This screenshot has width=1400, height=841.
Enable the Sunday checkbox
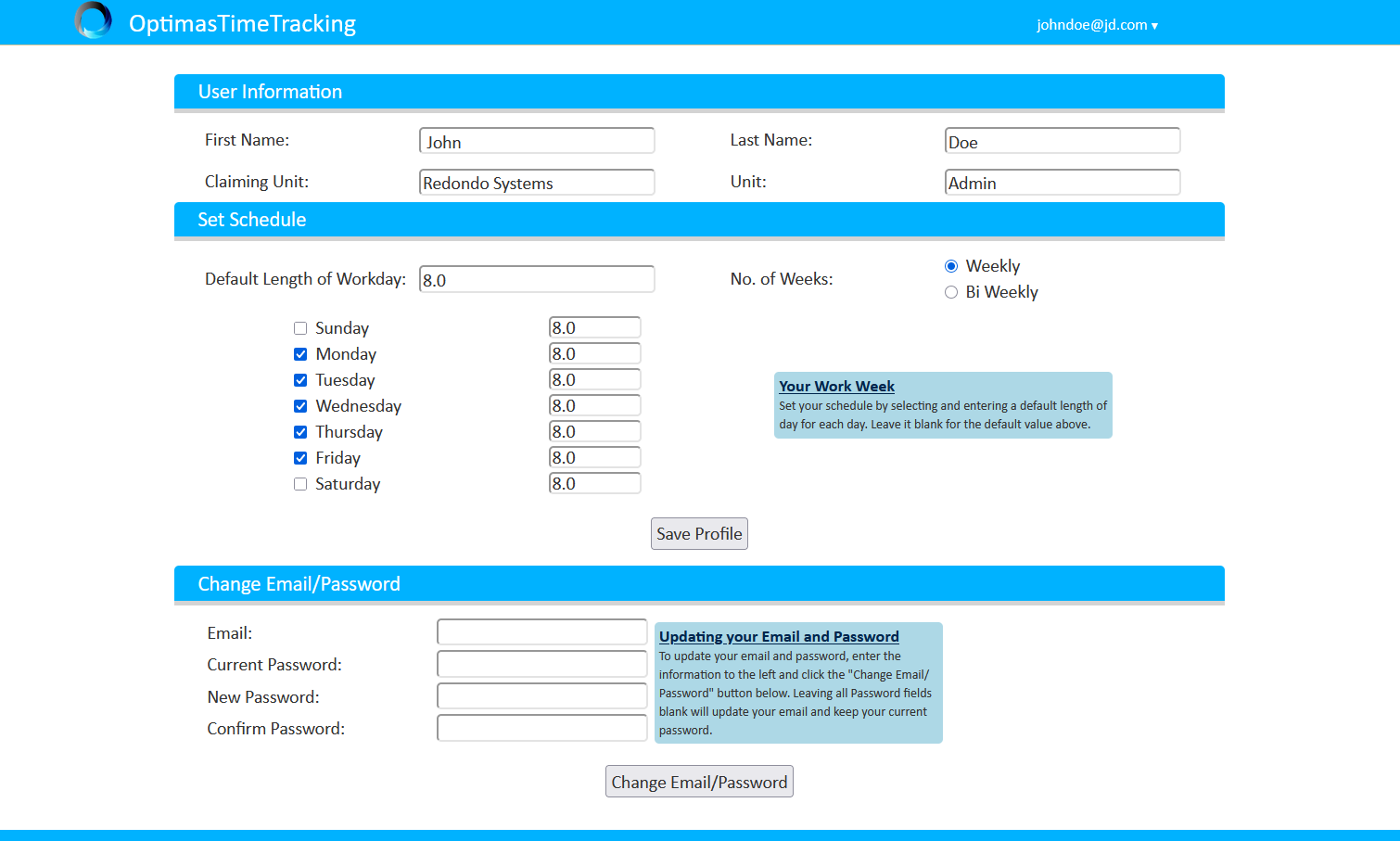click(x=300, y=327)
